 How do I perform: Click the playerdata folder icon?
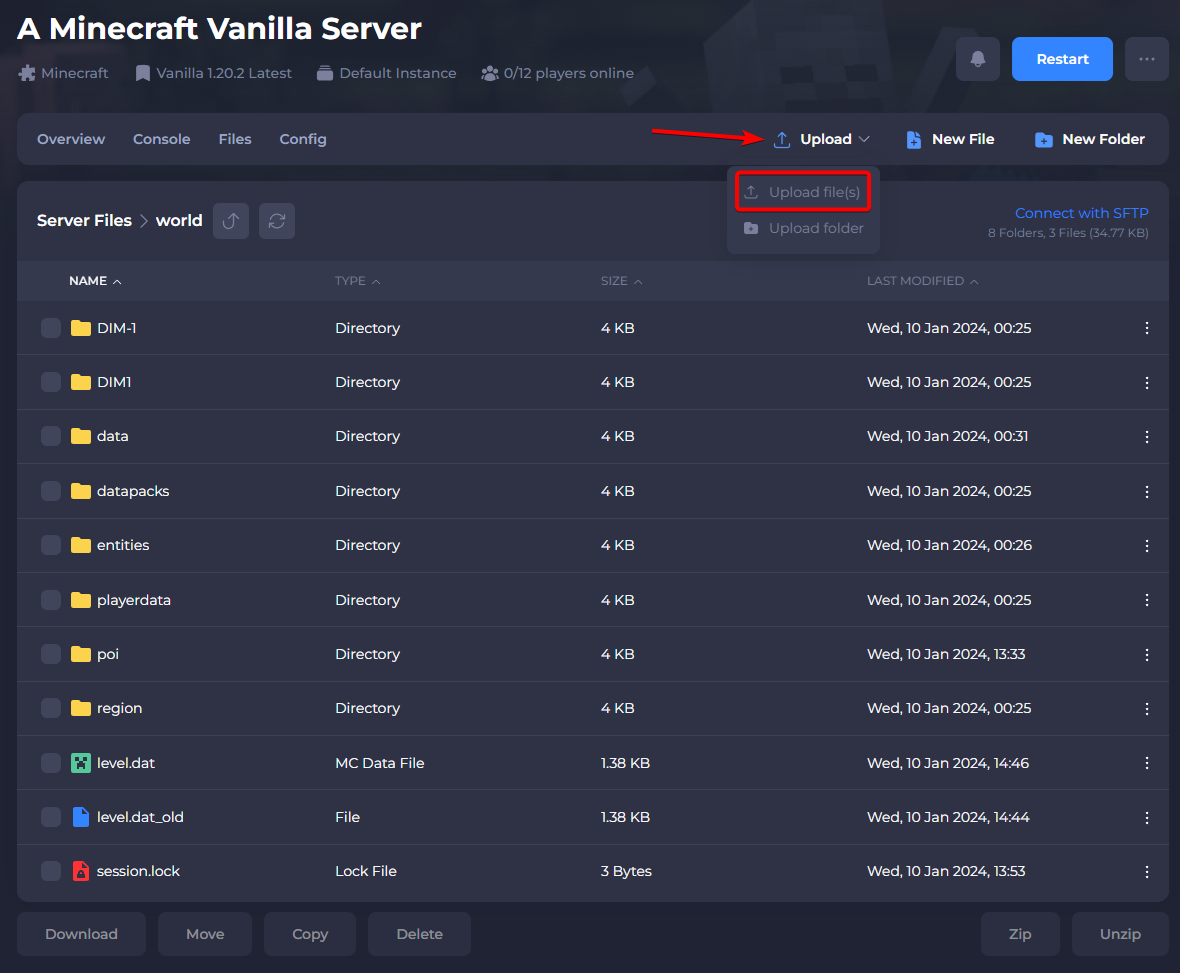(x=81, y=600)
